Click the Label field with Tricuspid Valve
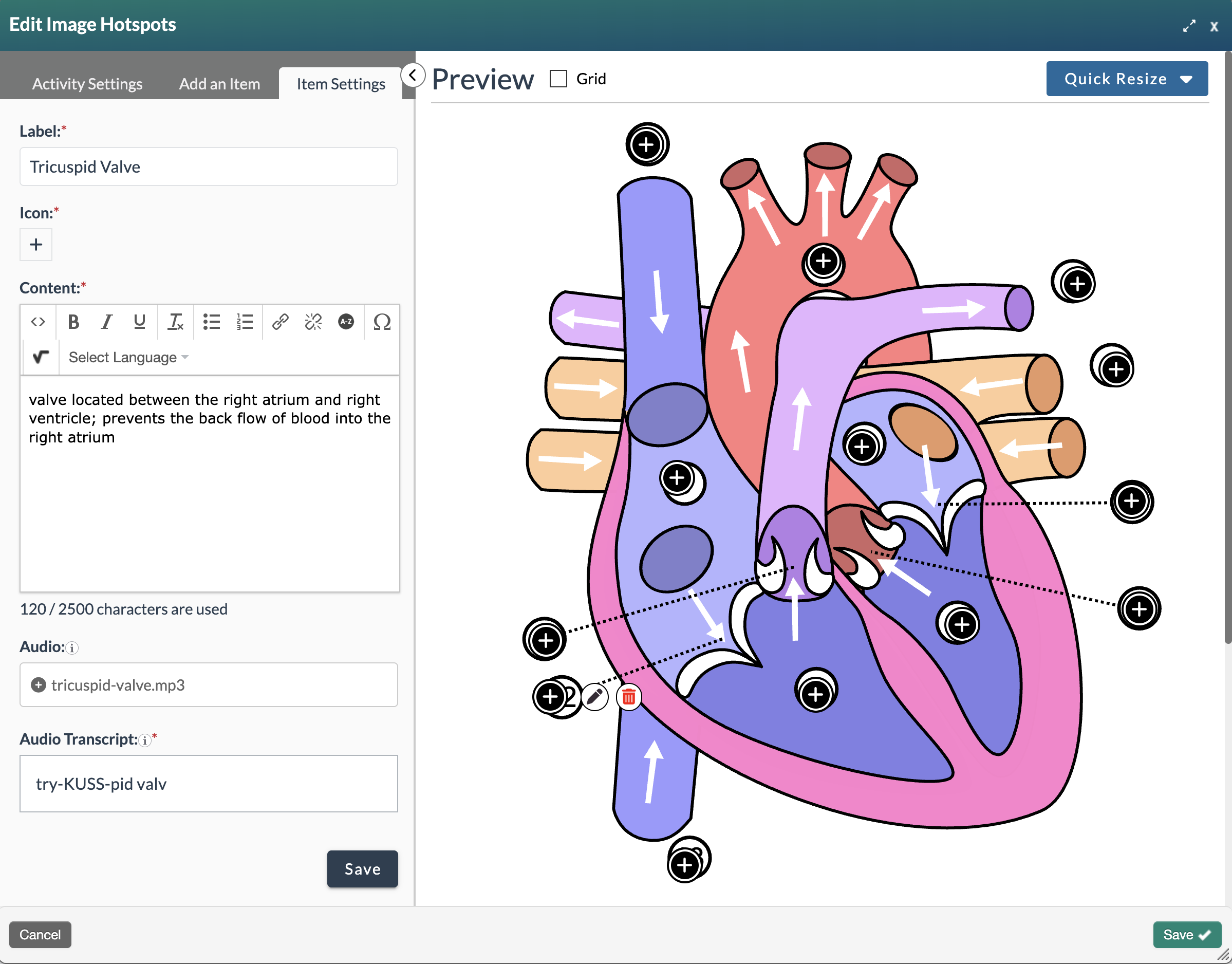Viewport: 1232px width, 964px height. pyautogui.click(x=209, y=166)
